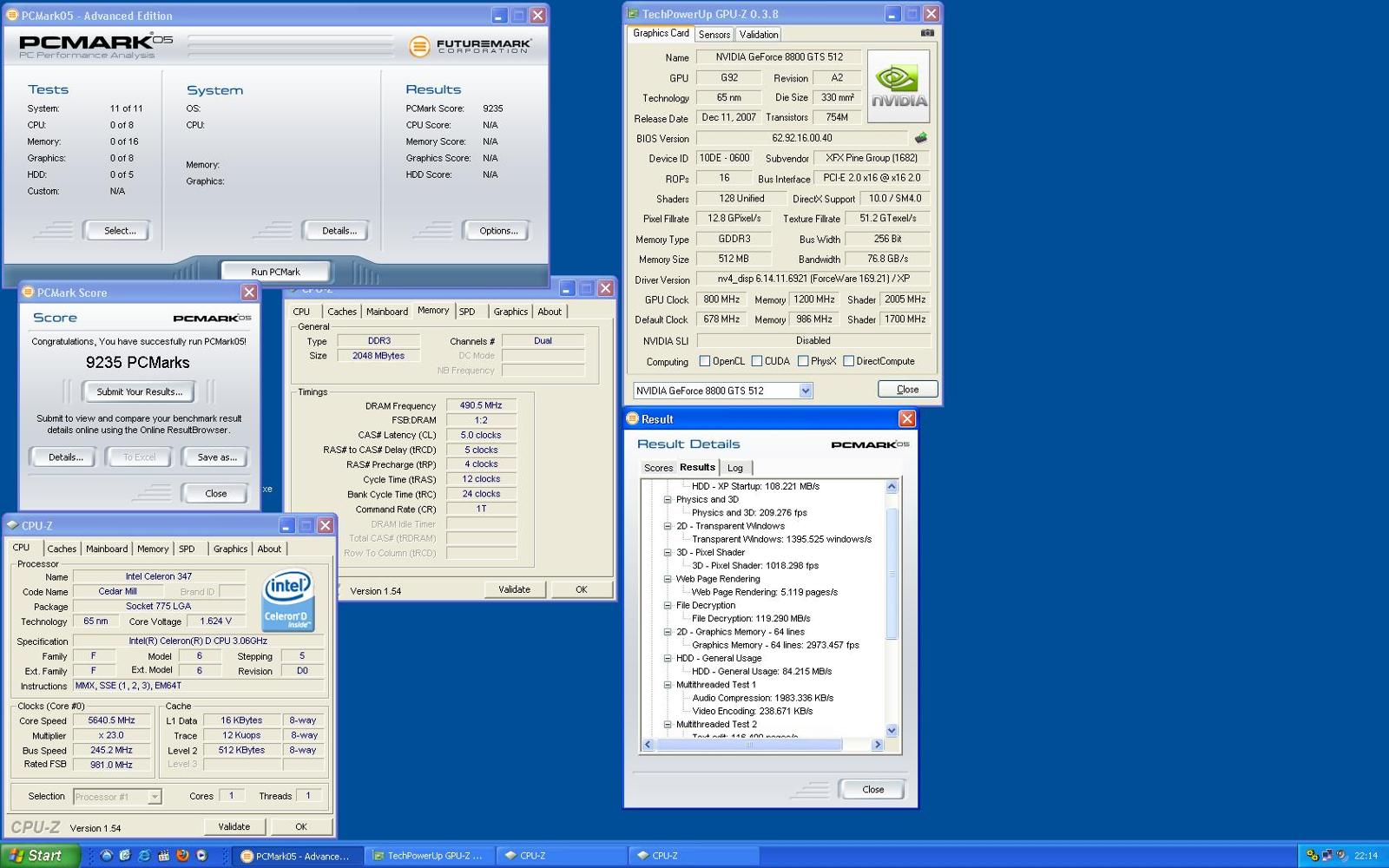Click Details... button under System in PCMark05
1389x868 pixels.
point(339,231)
